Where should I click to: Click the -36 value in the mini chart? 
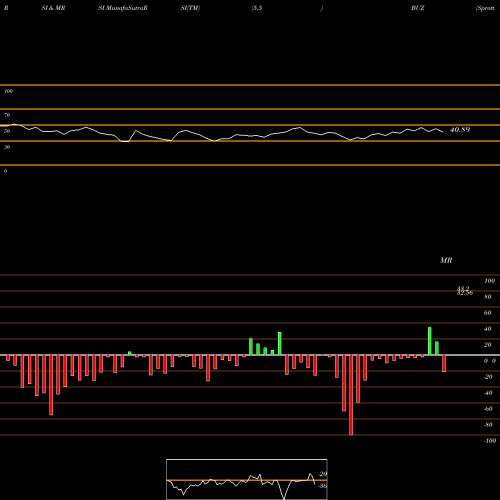click(x=322, y=486)
